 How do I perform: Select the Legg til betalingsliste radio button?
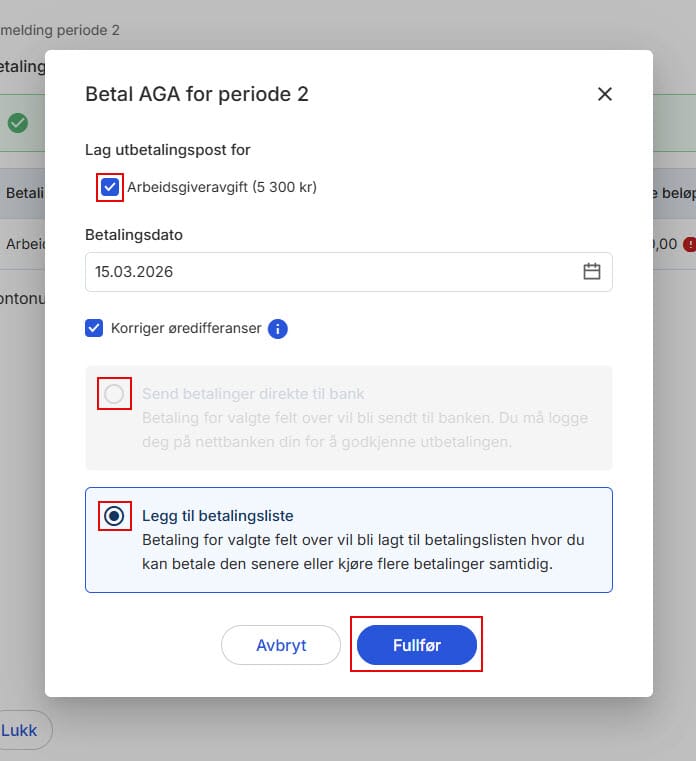pos(114,516)
